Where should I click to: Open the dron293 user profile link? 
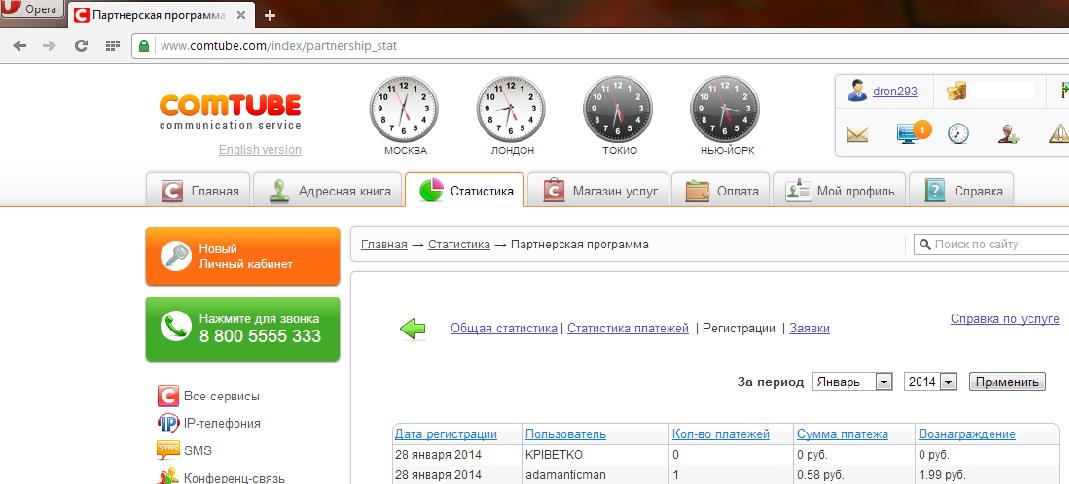click(895, 91)
